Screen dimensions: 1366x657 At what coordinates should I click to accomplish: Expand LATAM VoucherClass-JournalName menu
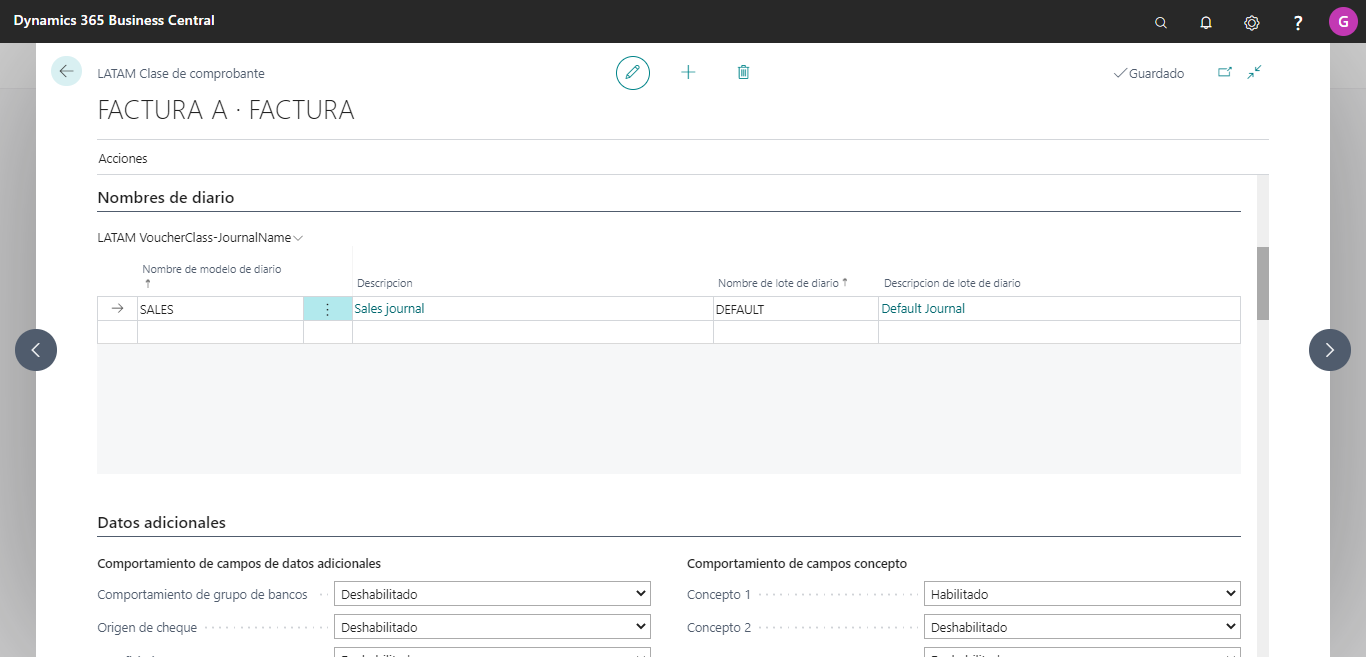(200, 238)
